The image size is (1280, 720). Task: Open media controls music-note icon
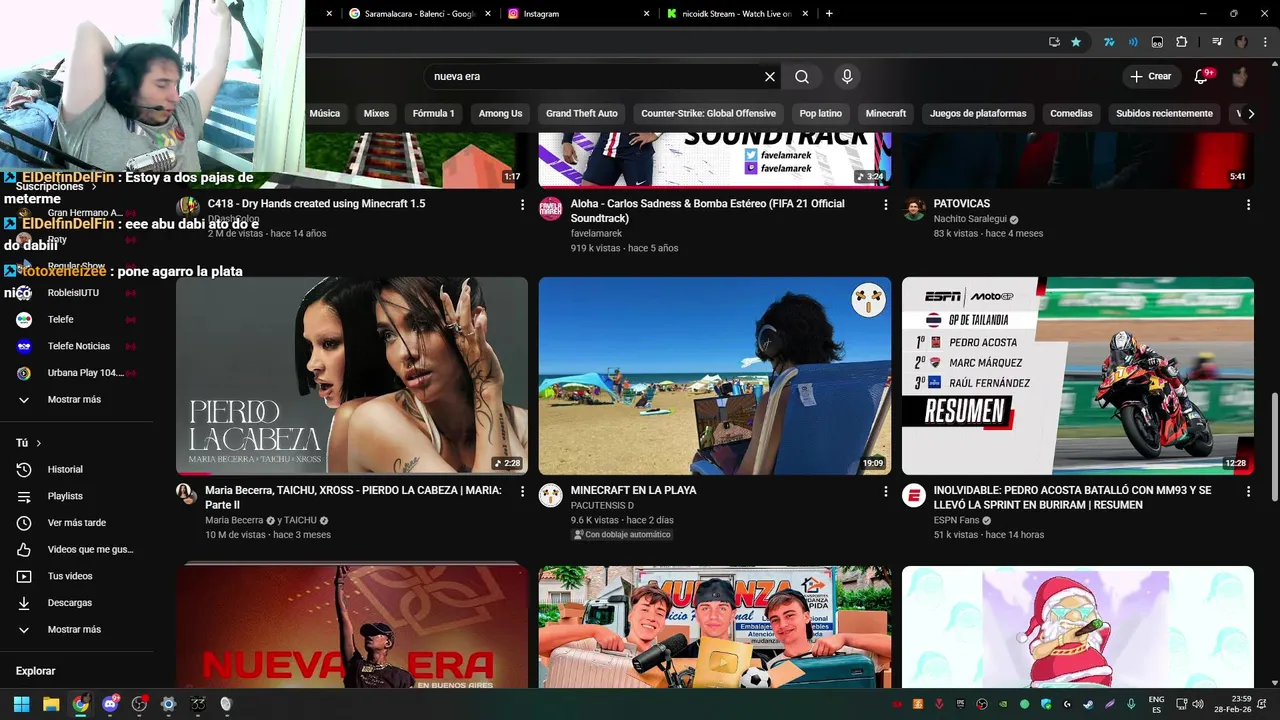(1217, 42)
